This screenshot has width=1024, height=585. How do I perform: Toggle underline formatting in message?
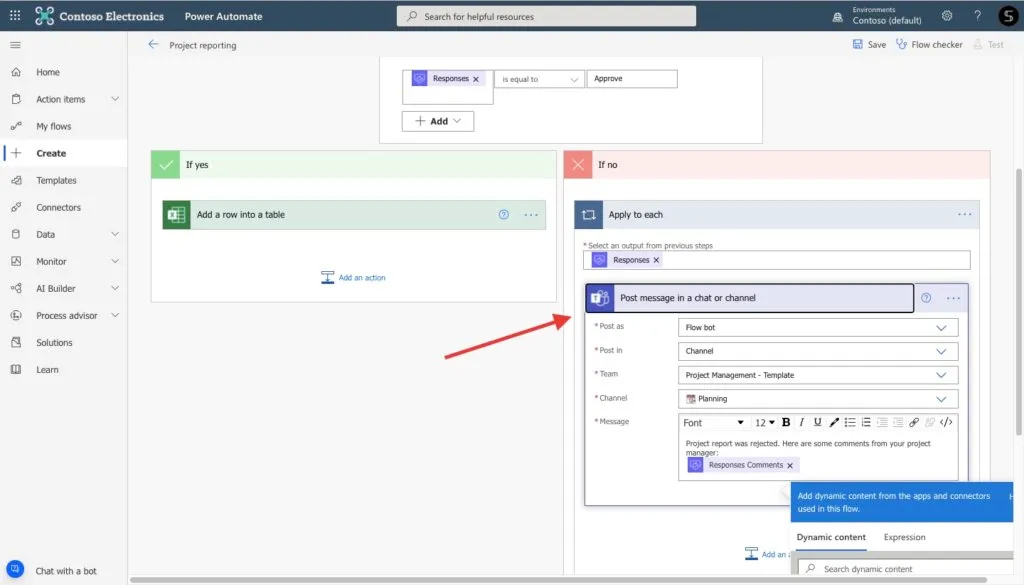coord(817,422)
